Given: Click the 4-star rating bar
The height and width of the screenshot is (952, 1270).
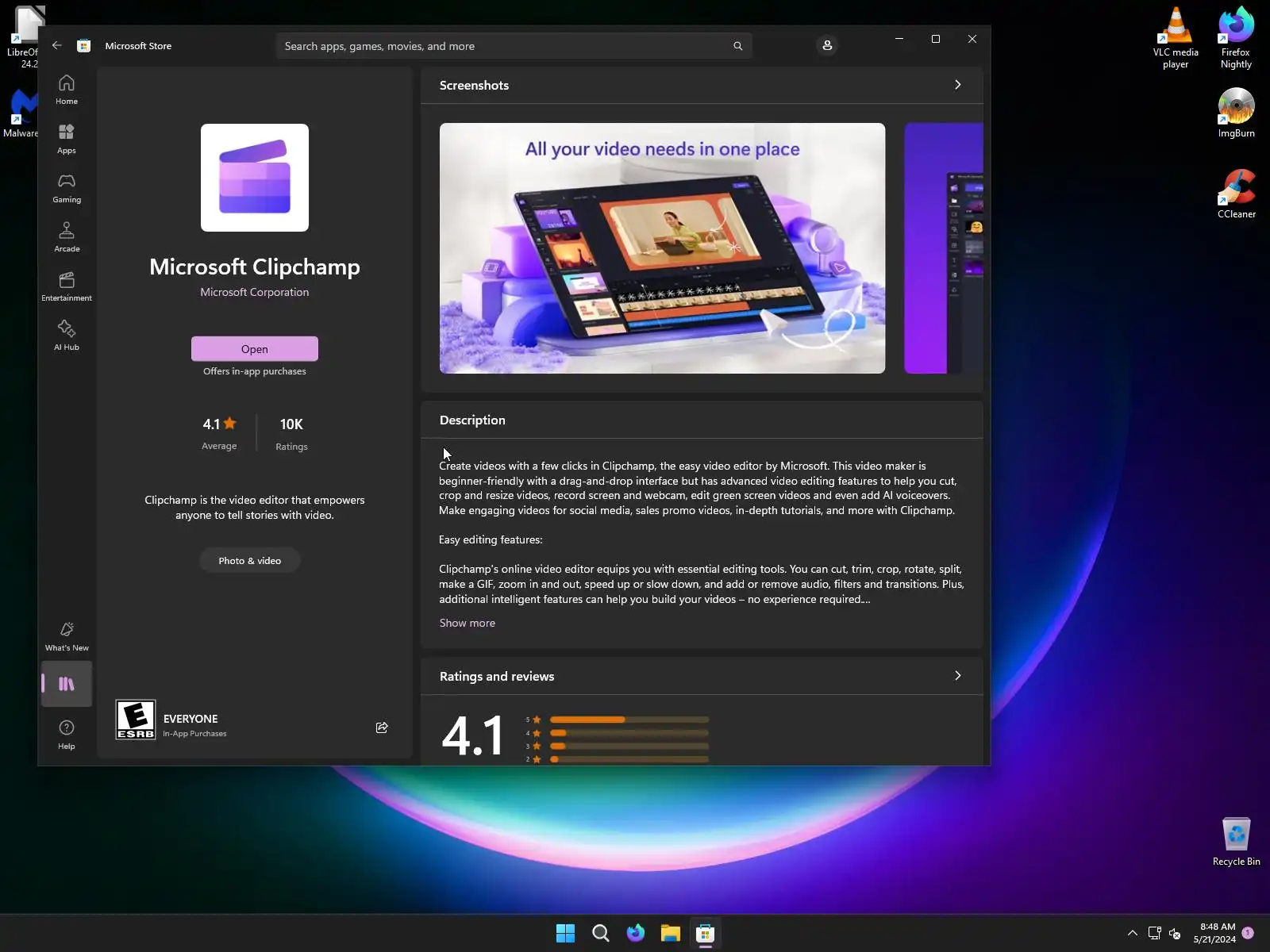Looking at the screenshot, I should [x=629, y=733].
